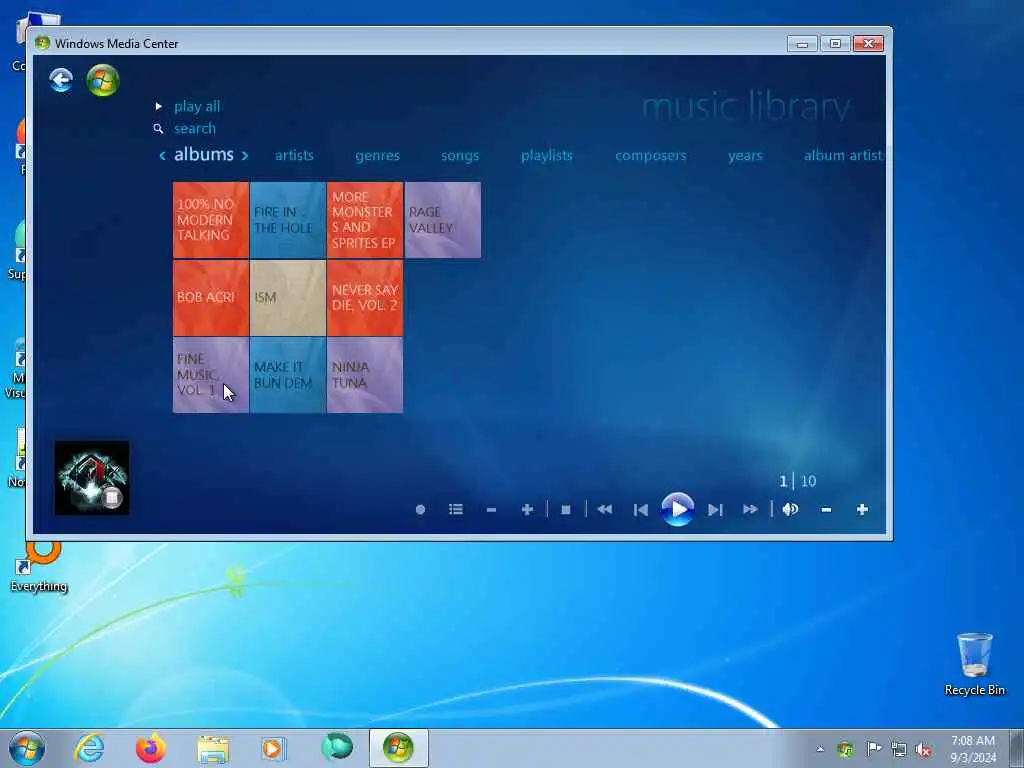
Task: Click play all
Action: click(197, 106)
